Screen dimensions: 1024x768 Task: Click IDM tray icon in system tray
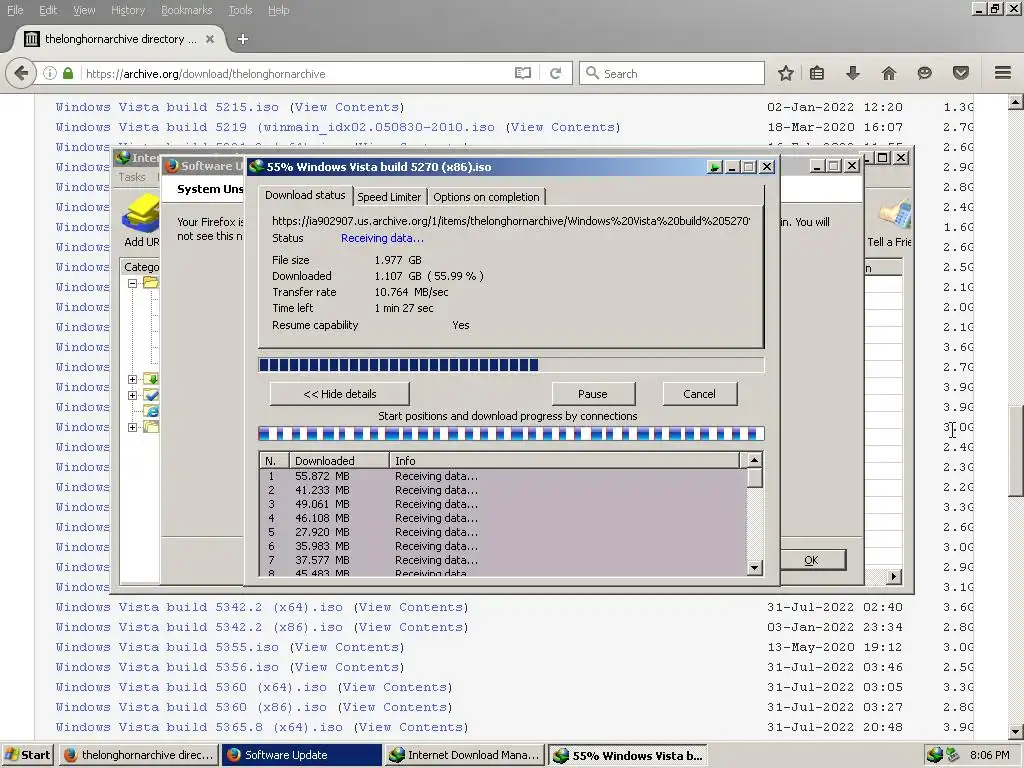coord(935,755)
